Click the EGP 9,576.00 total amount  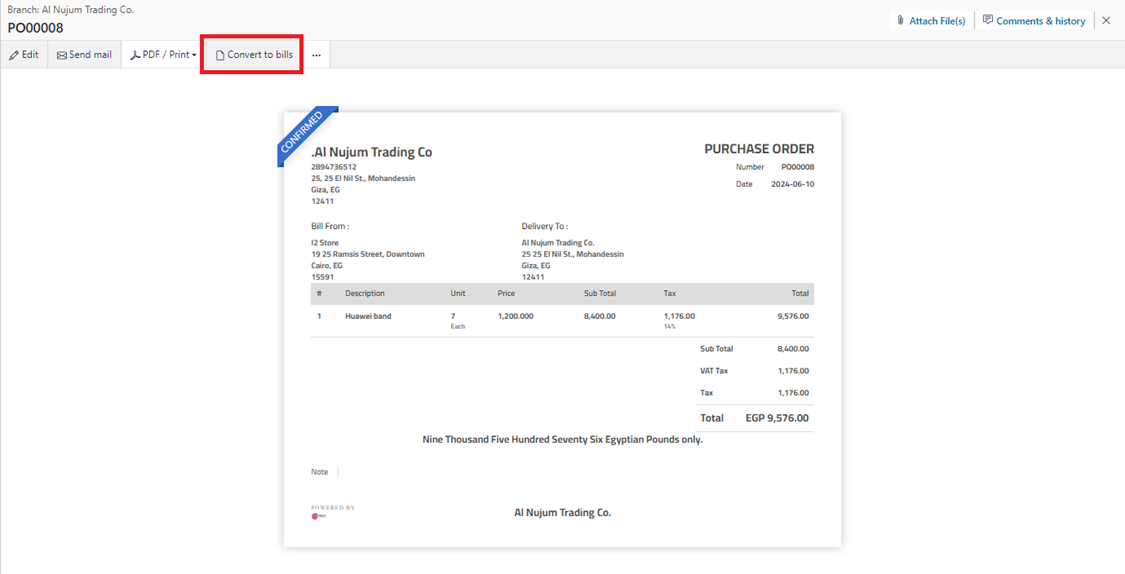pyautogui.click(x=777, y=418)
